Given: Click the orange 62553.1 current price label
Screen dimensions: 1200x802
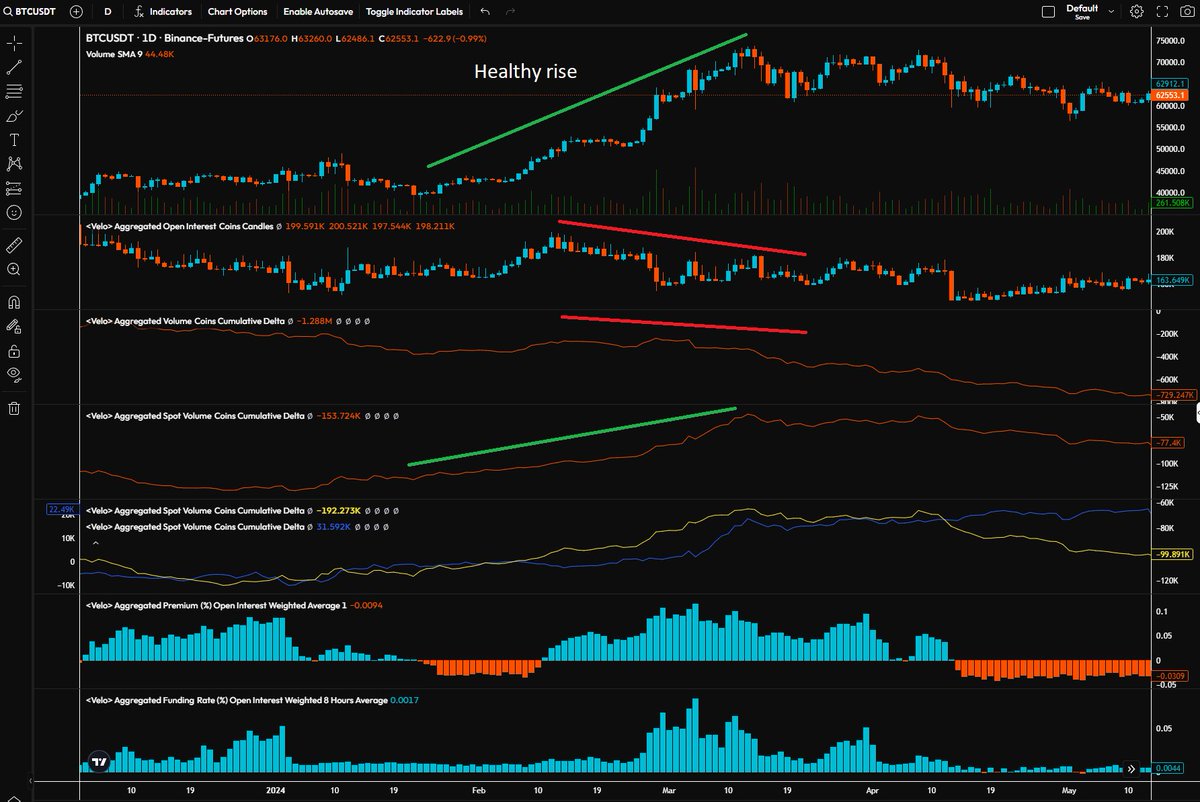Looking at the screenshot, I should coord(1171,95).
